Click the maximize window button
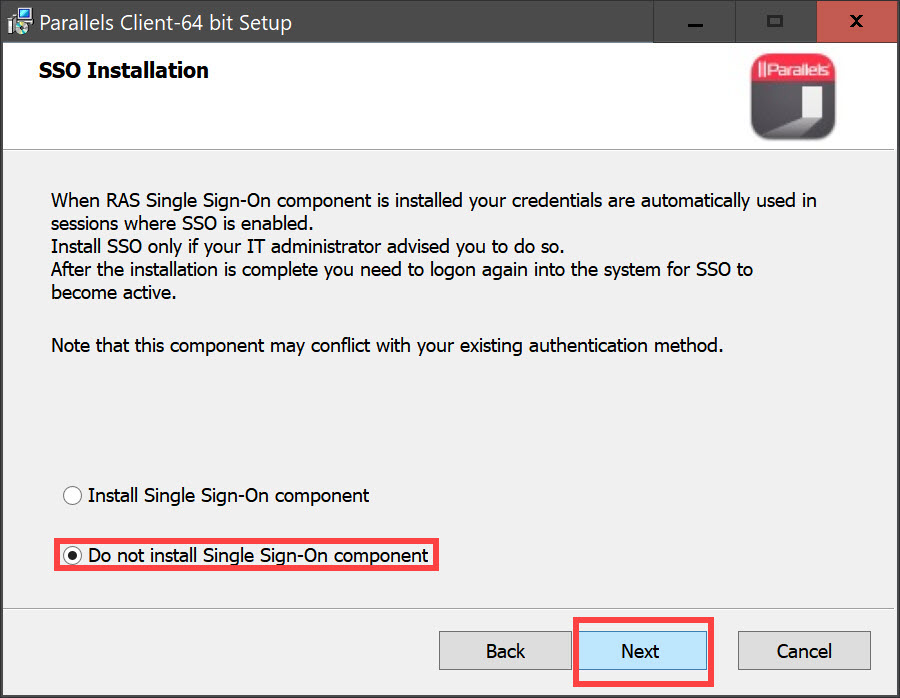900x698 pixels. point(774,21)
